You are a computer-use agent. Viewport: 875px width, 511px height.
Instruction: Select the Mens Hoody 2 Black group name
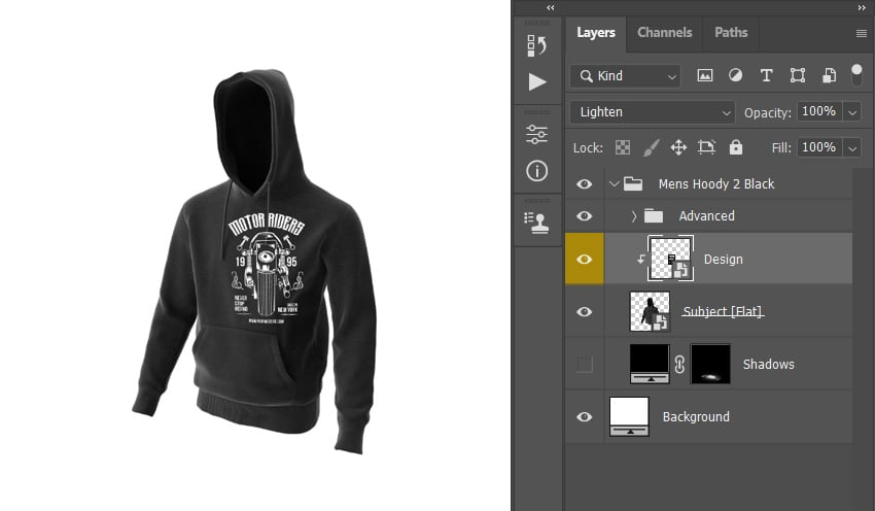(716, 184)
